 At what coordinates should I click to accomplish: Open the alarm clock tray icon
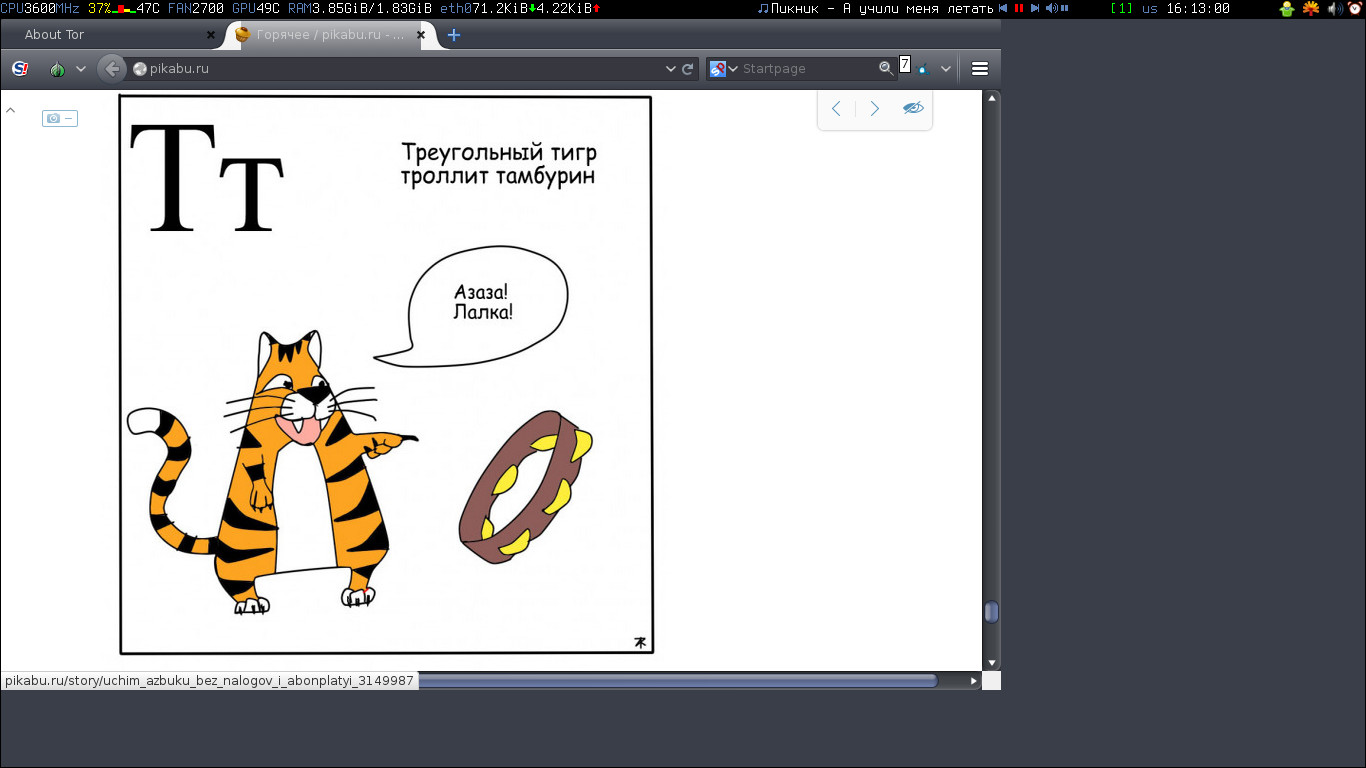(x=1355, y=8)
